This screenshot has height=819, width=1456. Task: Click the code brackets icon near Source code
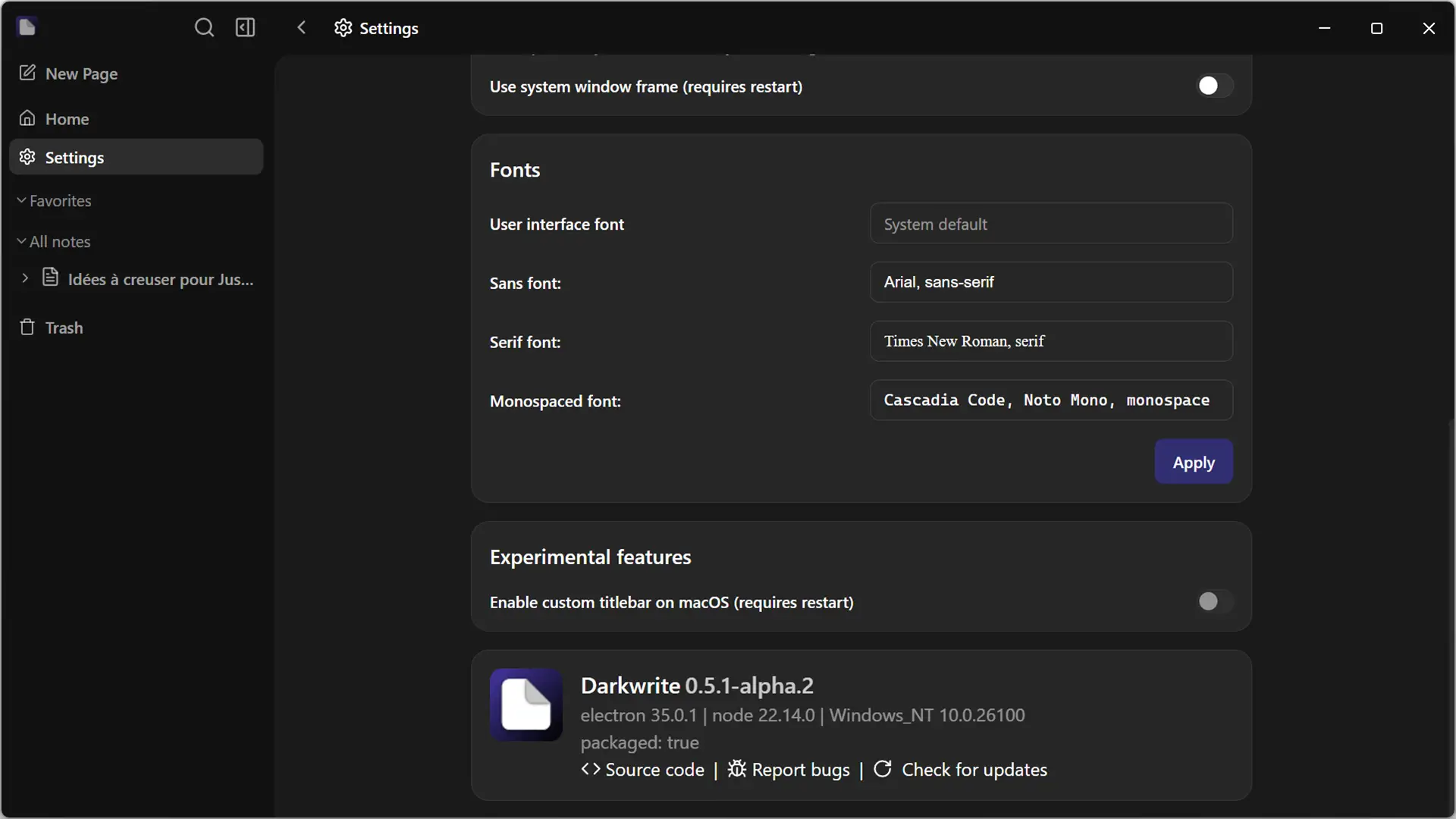(x=591, y=769)
